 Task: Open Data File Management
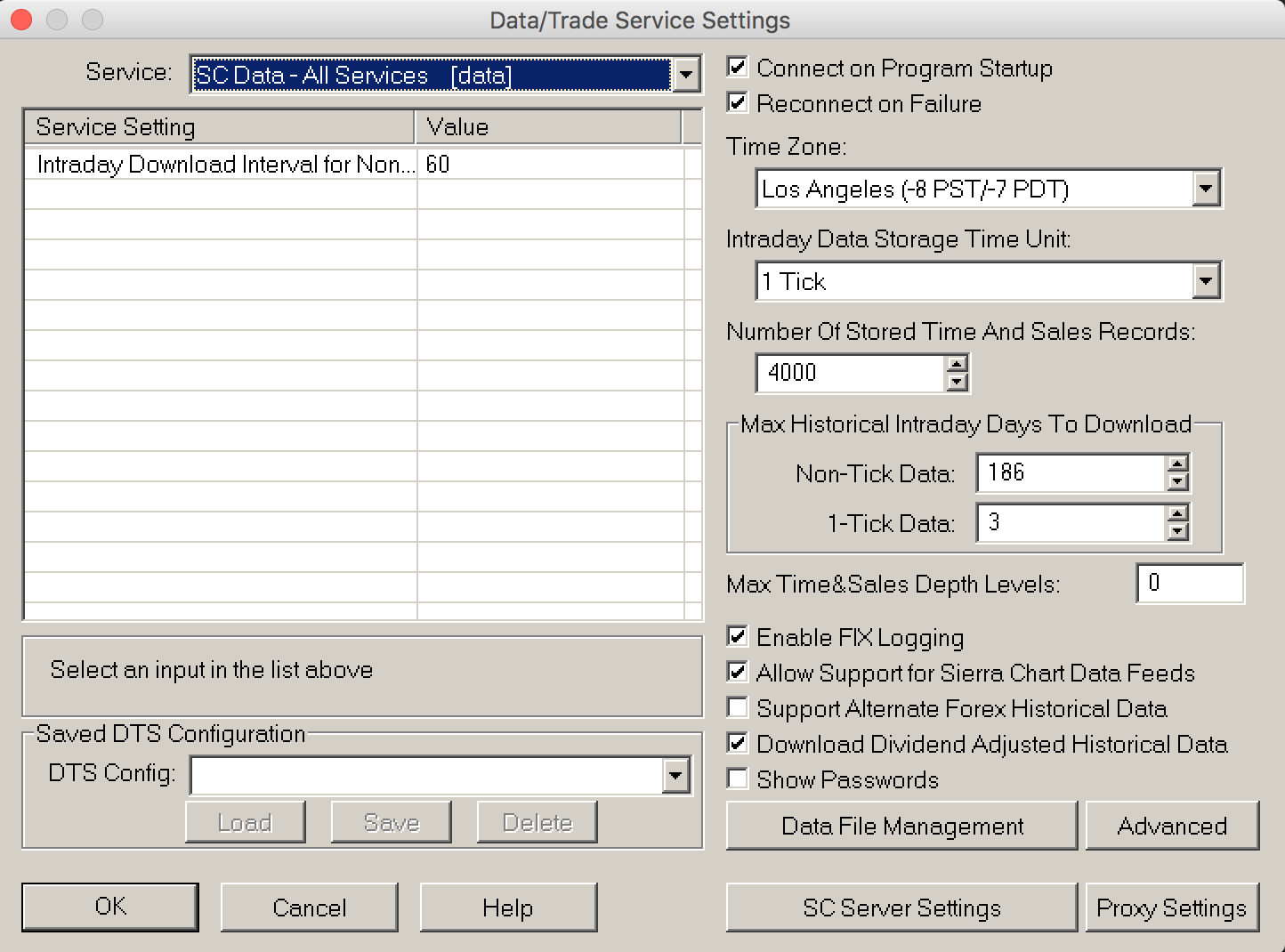click(x=901, y=826)
